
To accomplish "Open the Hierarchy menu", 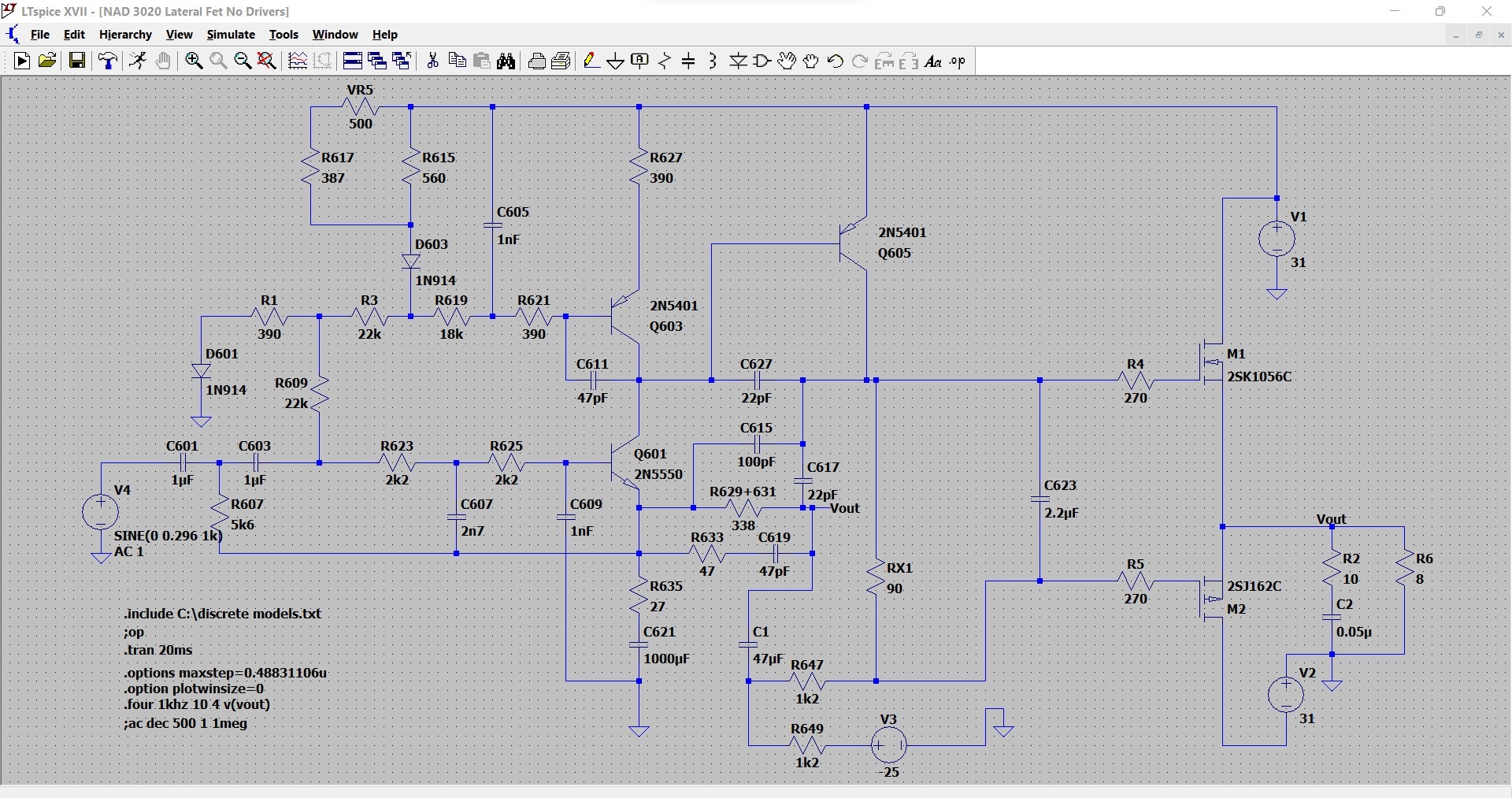I will tap(125, 35).
